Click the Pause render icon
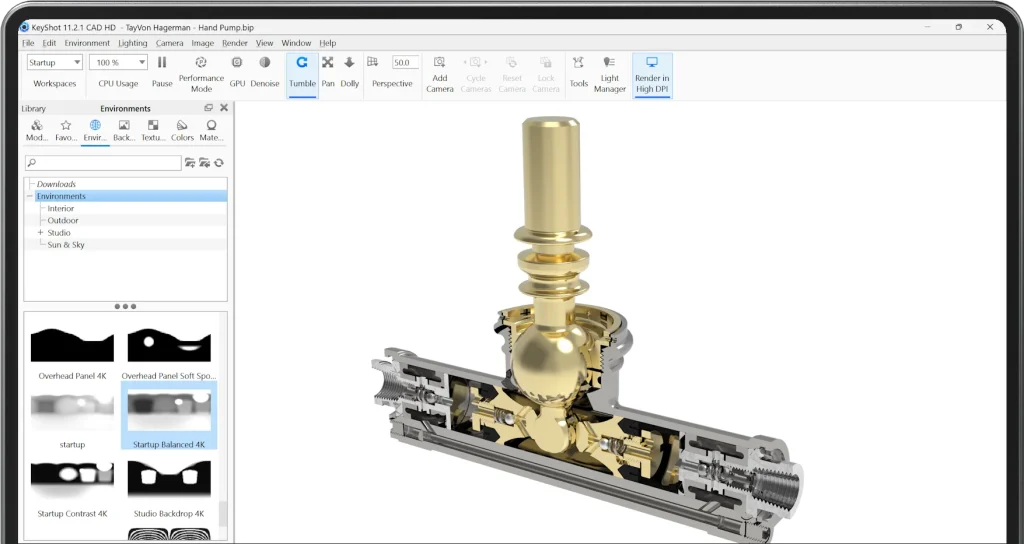 (x=162, y=63)
